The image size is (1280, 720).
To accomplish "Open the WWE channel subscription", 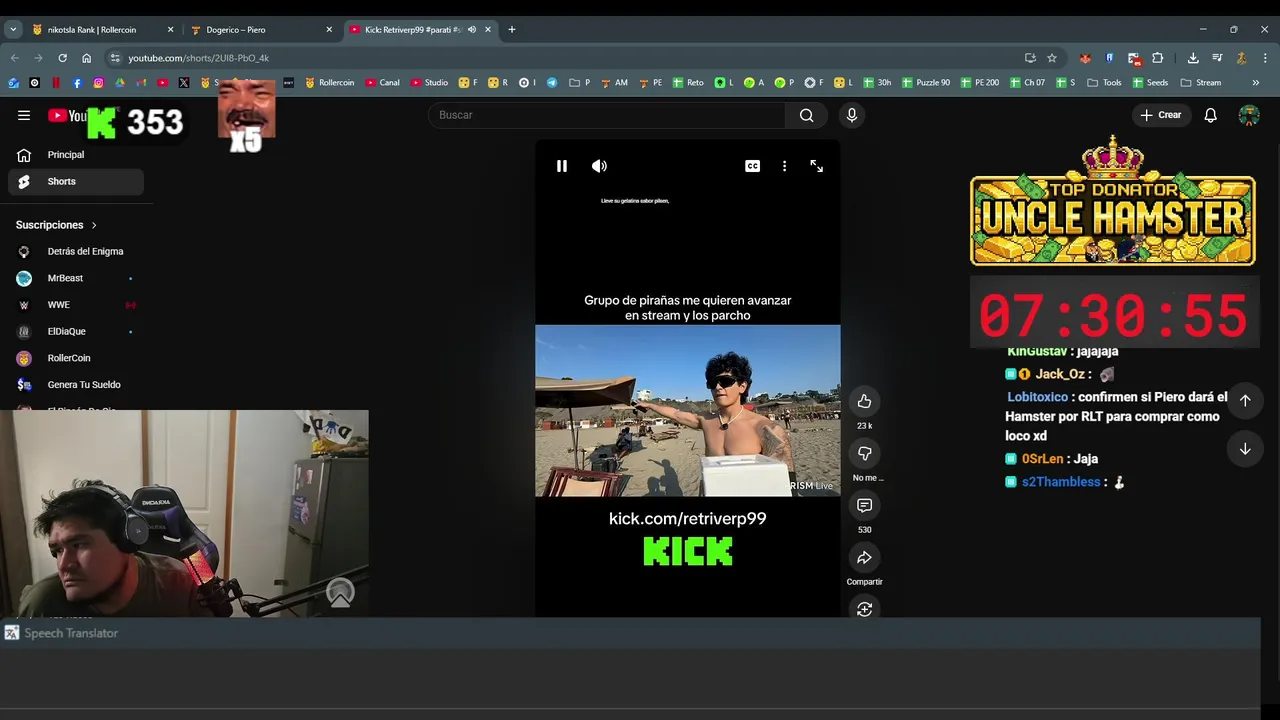I will [76, 305].
